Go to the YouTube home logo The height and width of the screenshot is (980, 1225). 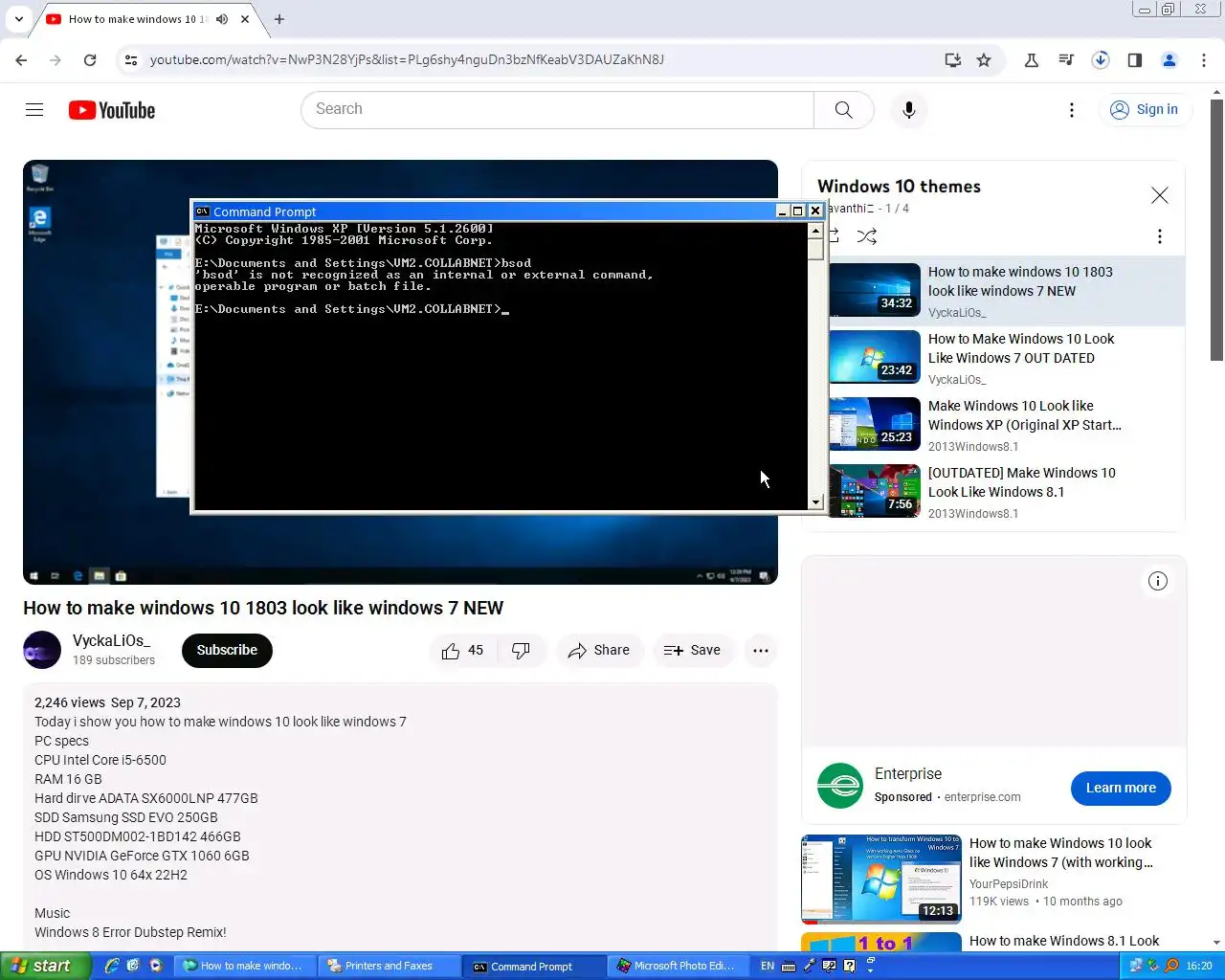[112, 110]
